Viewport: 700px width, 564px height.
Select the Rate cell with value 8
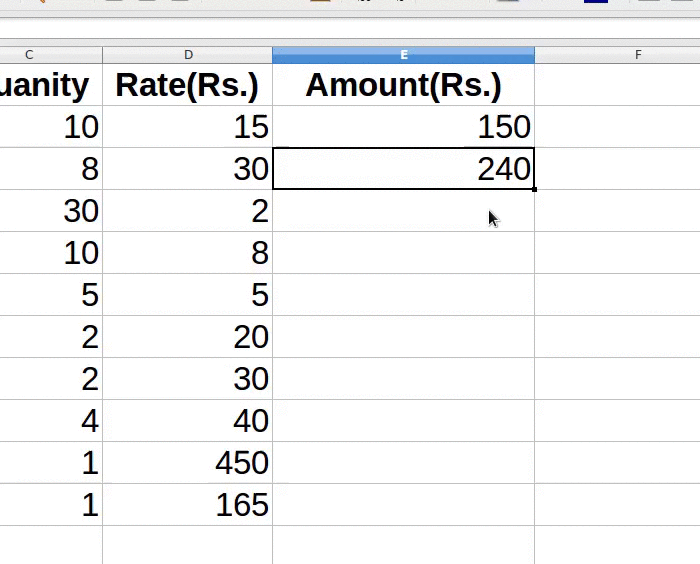coord(187,253)
